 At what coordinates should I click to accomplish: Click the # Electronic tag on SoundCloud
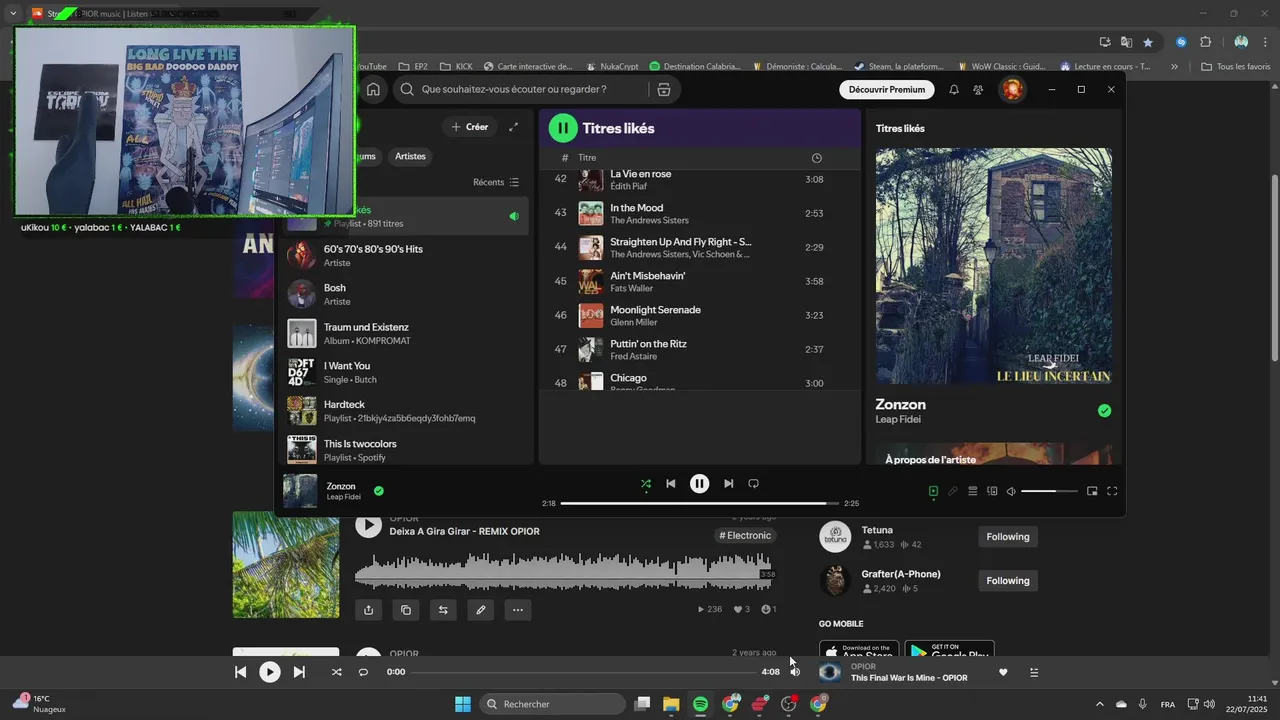[745, 535]
